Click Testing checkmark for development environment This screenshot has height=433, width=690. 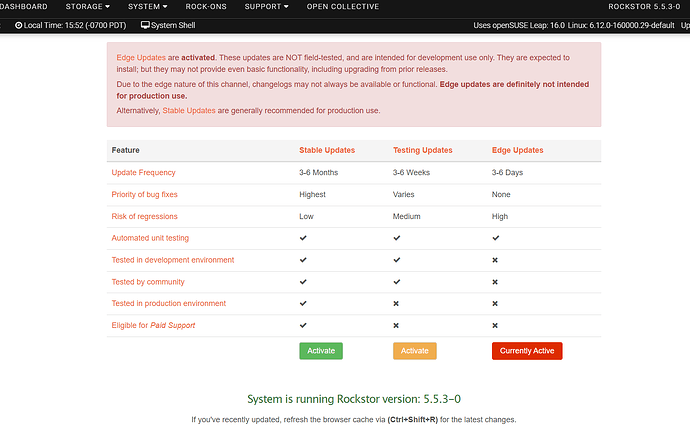pos(397,260)
